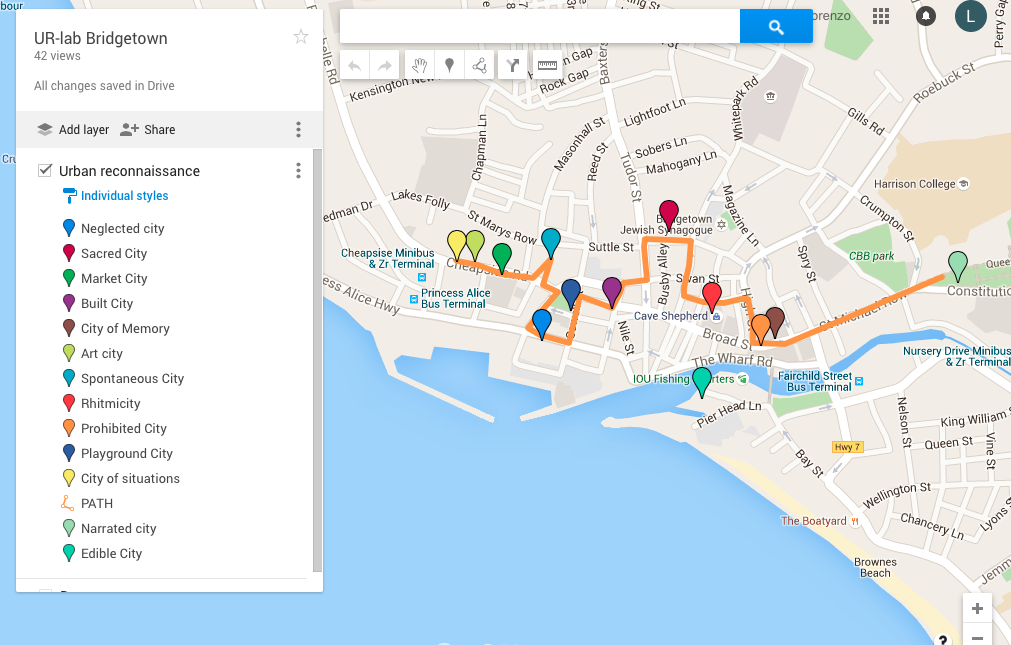Click the brown marker near Broad St
Viewport: 1011px width, 645px height.
[x=776, y=320]
